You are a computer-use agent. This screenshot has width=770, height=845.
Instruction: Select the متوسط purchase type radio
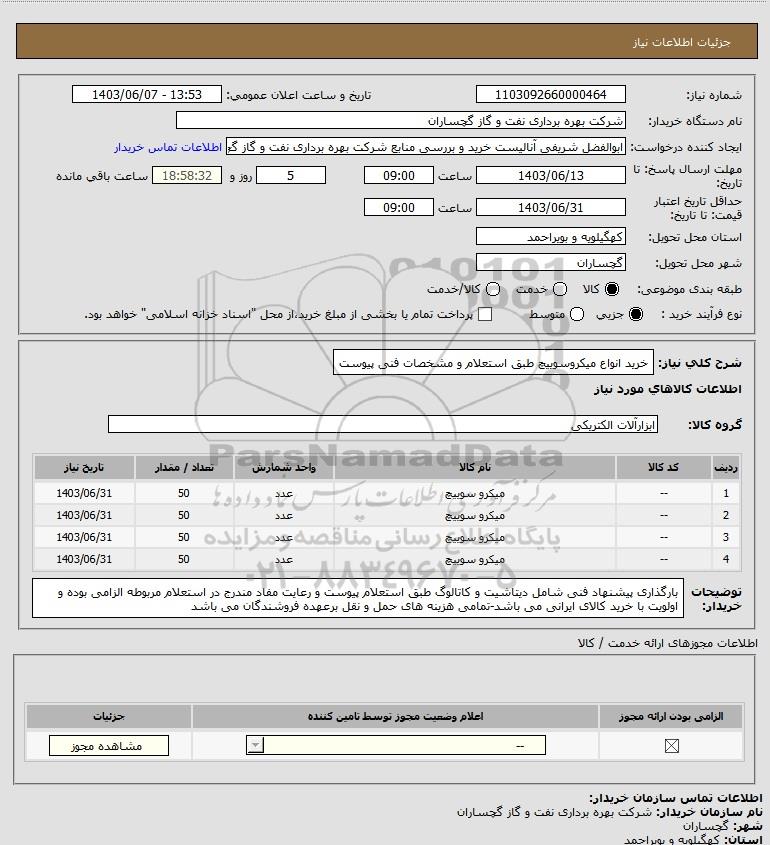click(577, 314)
